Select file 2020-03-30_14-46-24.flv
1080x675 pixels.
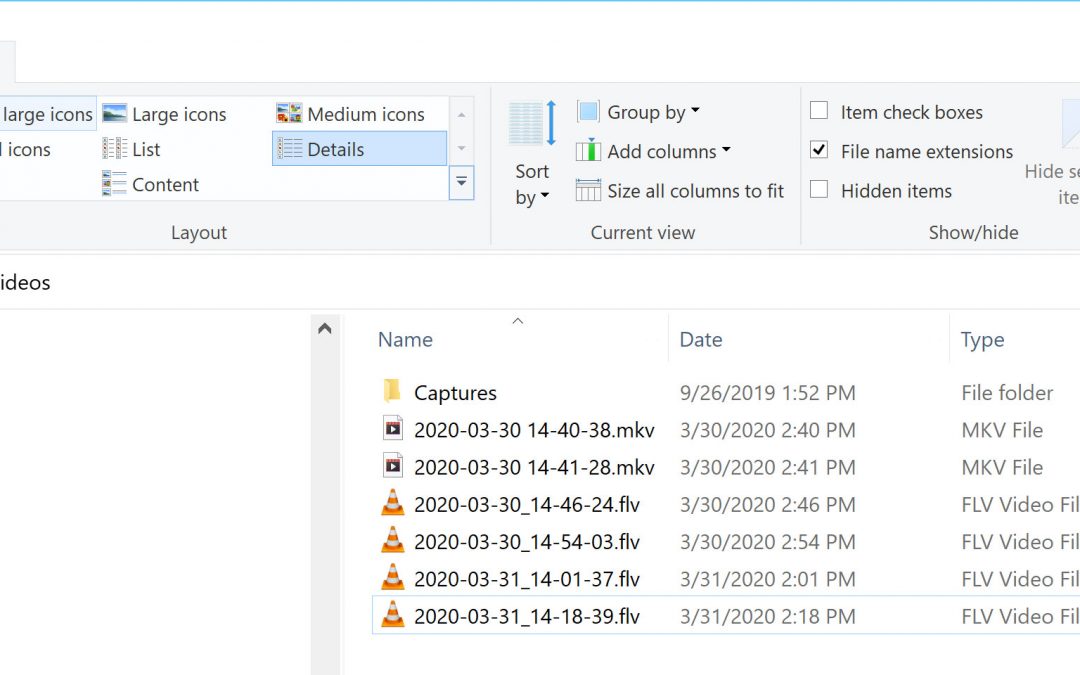[526, 504]
